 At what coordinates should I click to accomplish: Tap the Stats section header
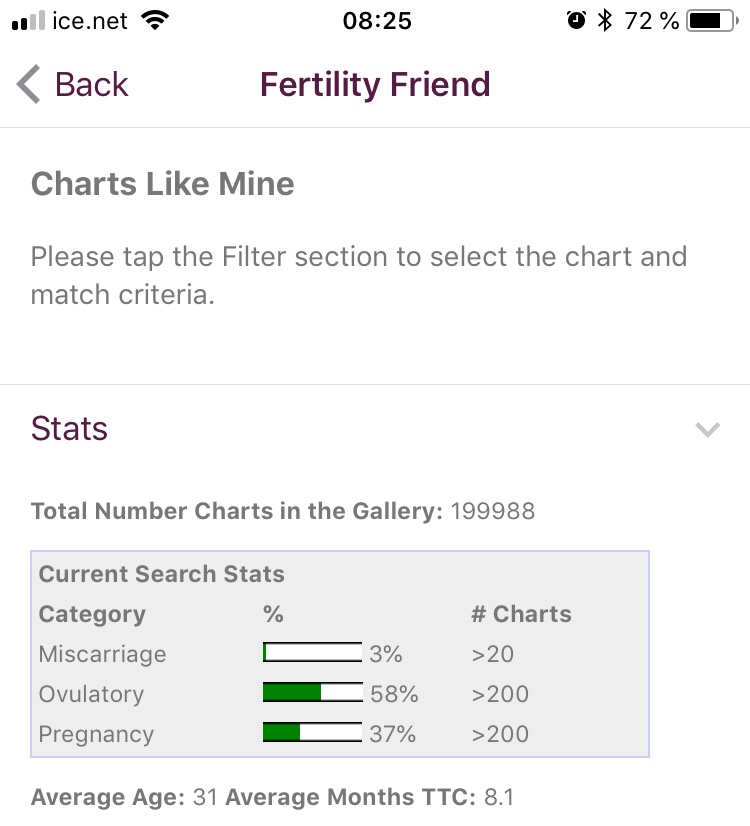click(x=70, y=428)
